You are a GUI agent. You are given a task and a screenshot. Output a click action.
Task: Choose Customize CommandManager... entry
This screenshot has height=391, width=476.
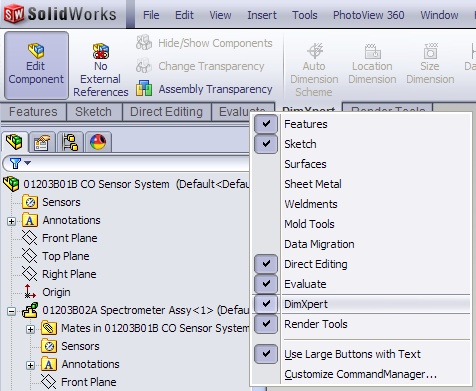click(360, 374)
